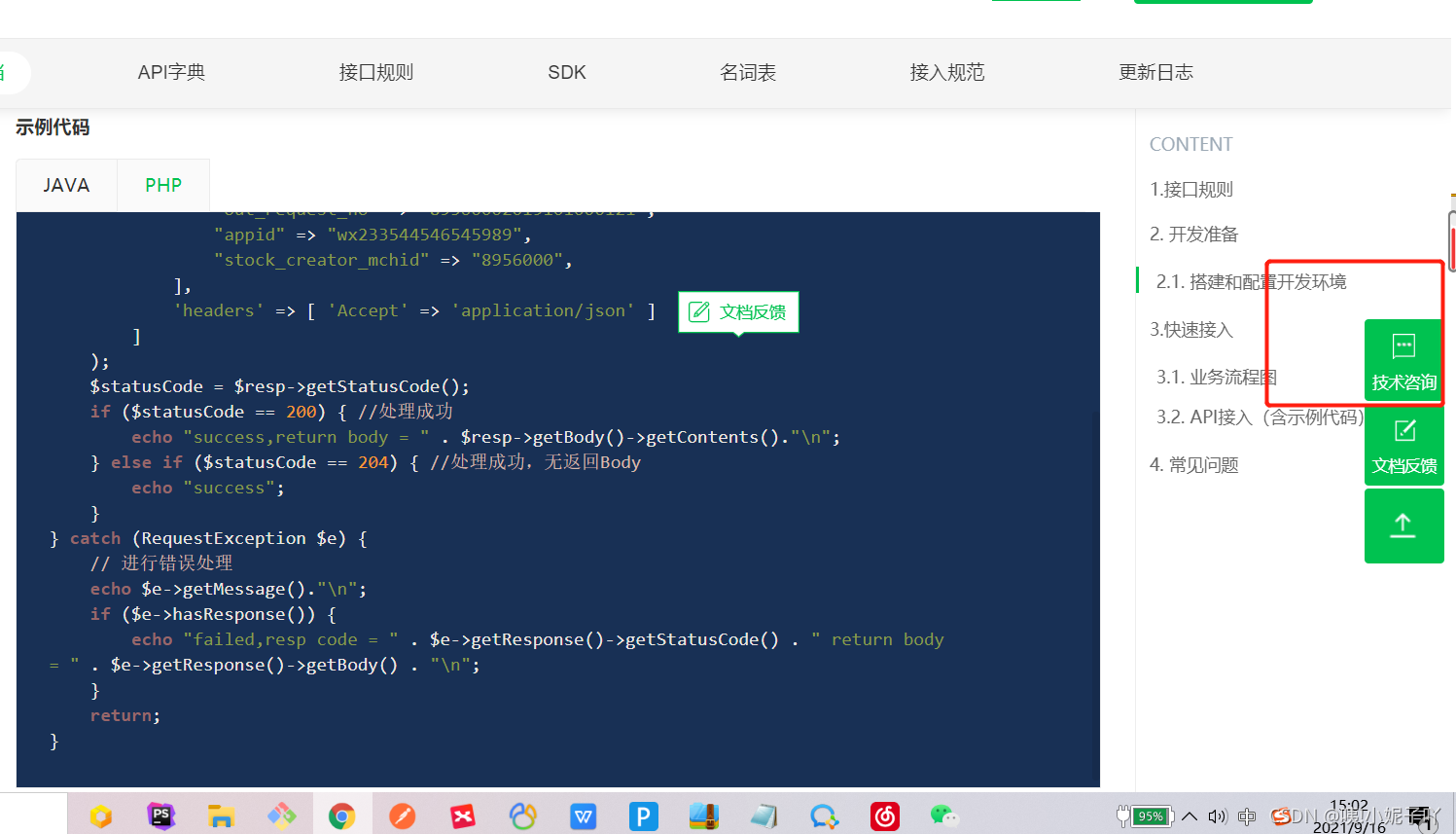The width and height of the screenshot is (1456, 834).
Task: Go to 3.1. 业务流程图
Action: pyautogui.click(x=1216, y=378)
